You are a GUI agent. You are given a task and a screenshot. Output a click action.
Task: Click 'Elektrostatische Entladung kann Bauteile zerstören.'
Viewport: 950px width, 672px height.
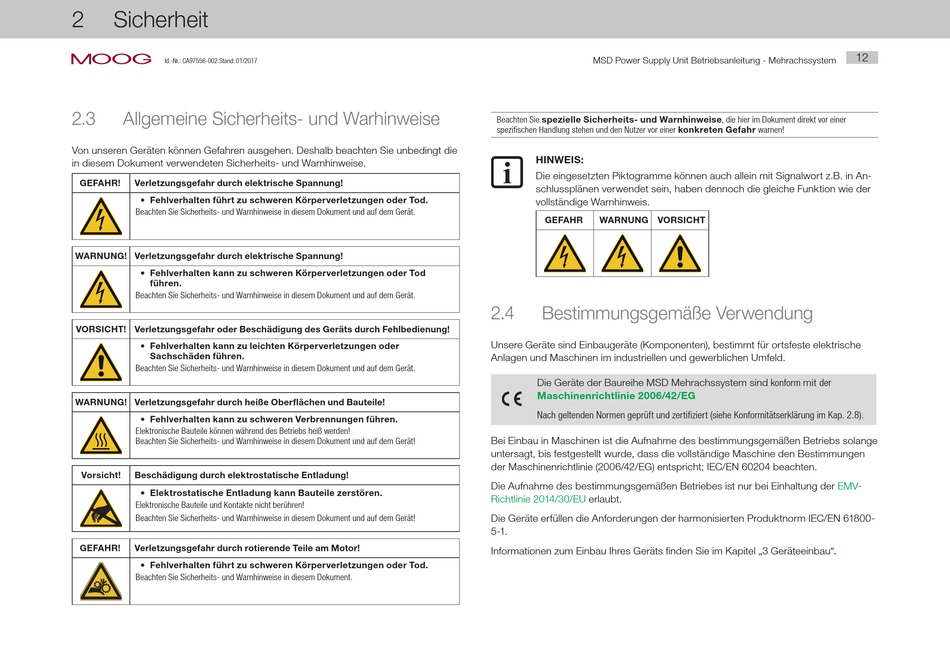coord(266,493)
